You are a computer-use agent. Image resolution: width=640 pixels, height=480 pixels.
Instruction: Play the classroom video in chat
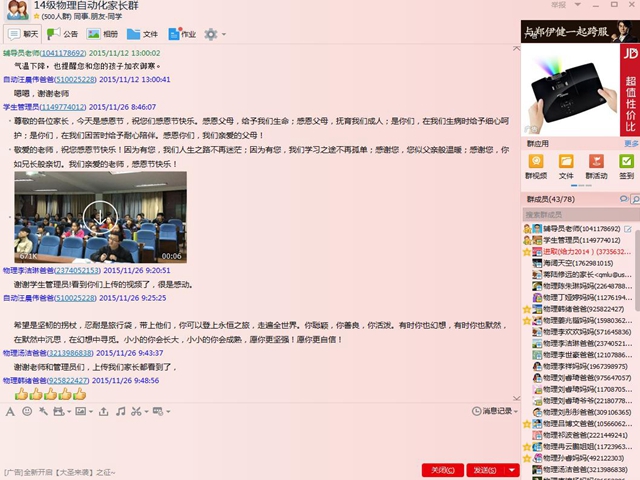(100, 216)
